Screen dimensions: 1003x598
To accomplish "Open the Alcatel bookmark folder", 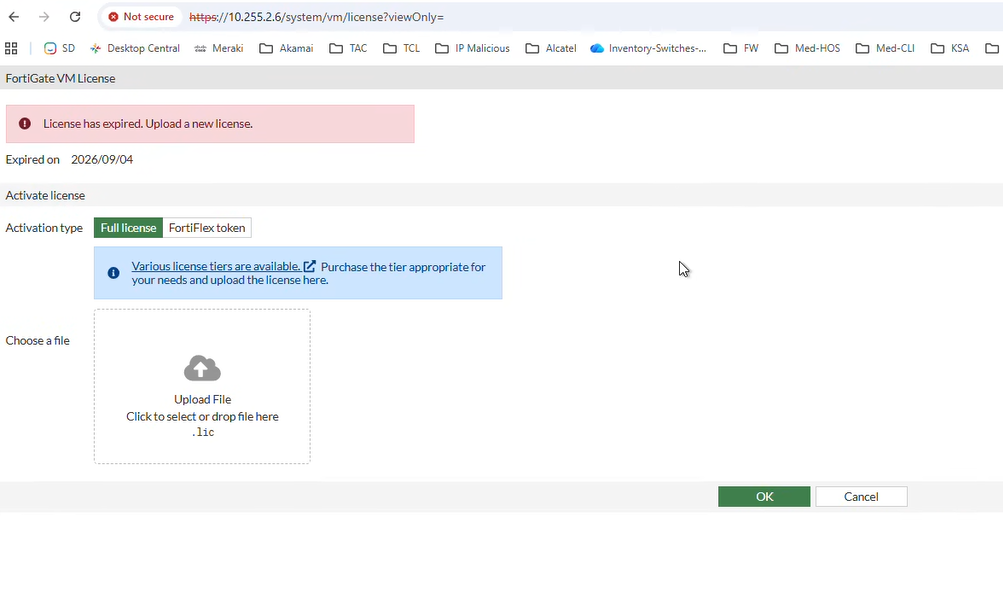I will pos(551,48).
